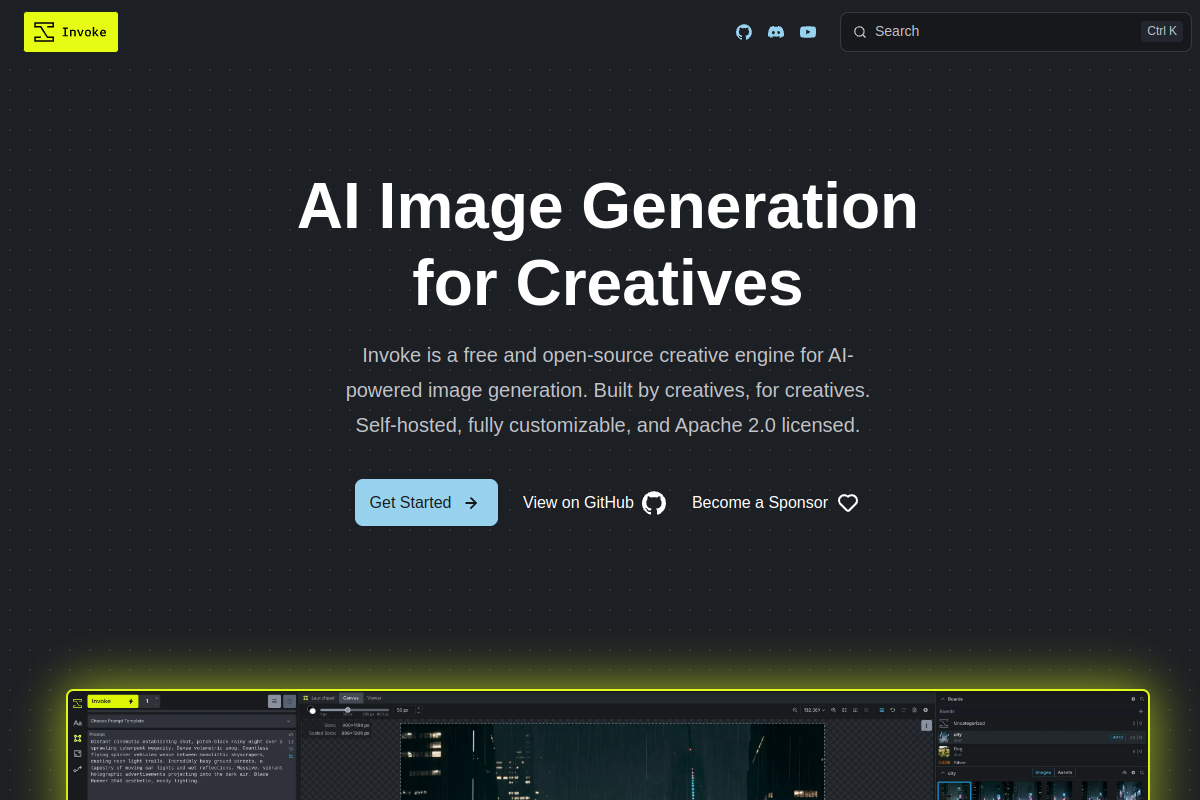Collapse the city gallery section chevron
1200x800 pixels.
point(943,773)
